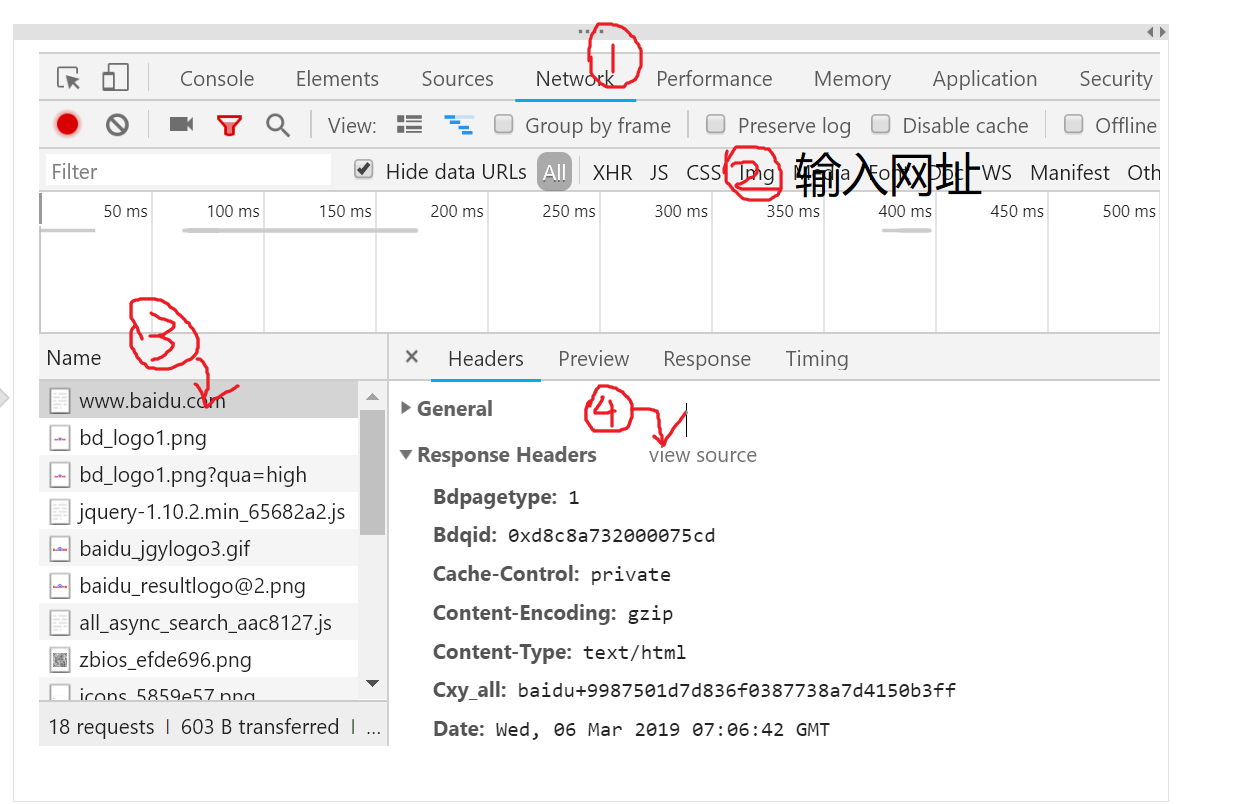Click the Content-Type header value text/html
The height and width of the screenshot is (804, 1246).
pos(635,653)
